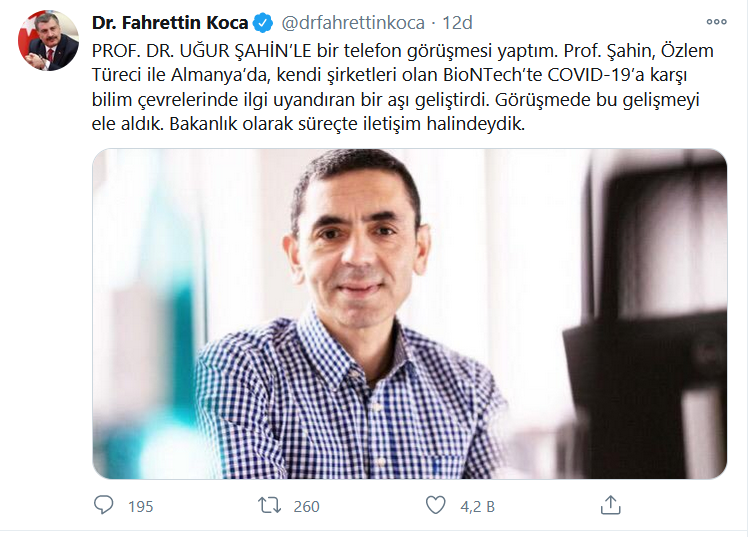This screenshot has width=748, height=537.
Task: Open the share upload icon
Action: click(610, 505)
